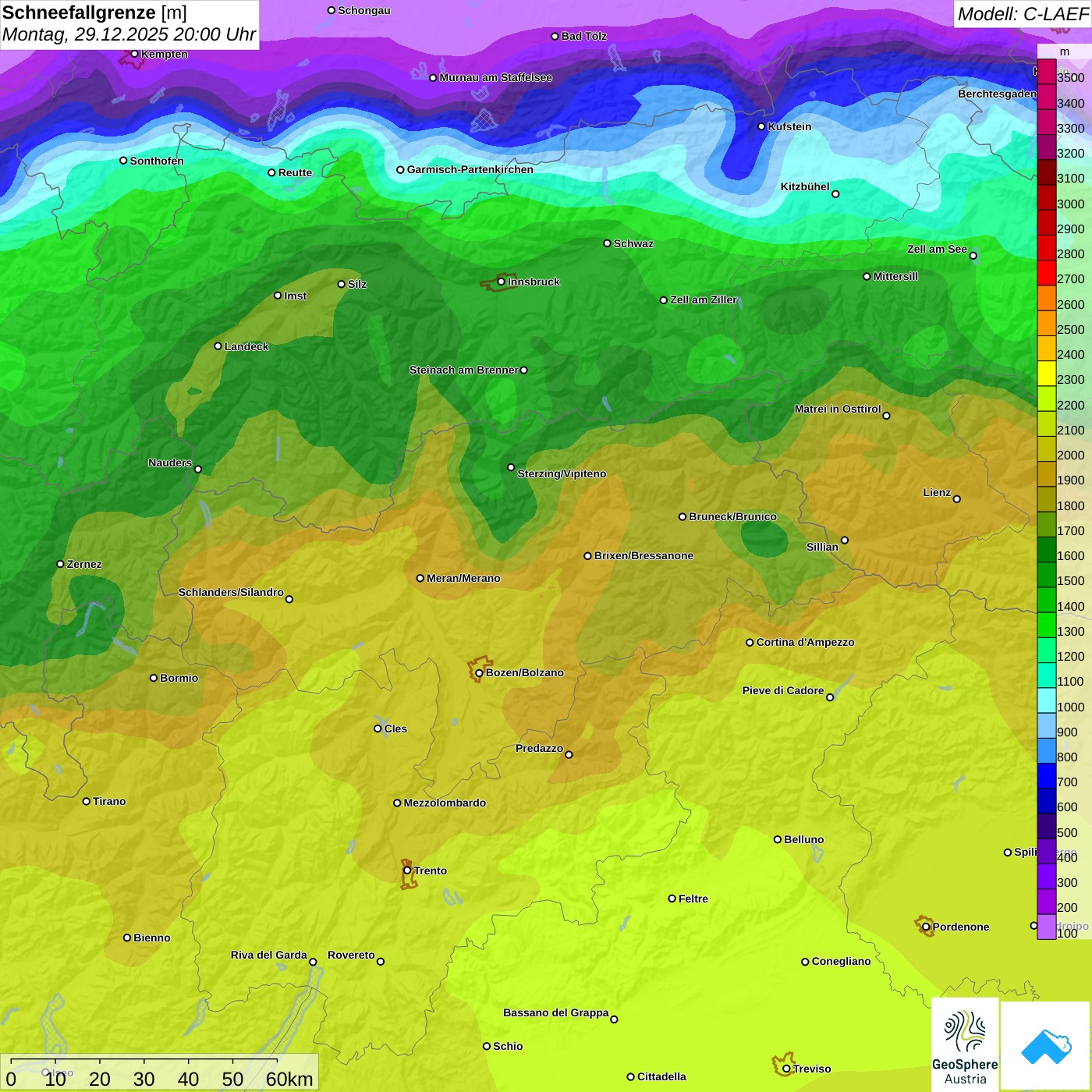Select the Kempten label
The height and width of the screenshot is (1092, 1092).
click(x=165, y=54)
